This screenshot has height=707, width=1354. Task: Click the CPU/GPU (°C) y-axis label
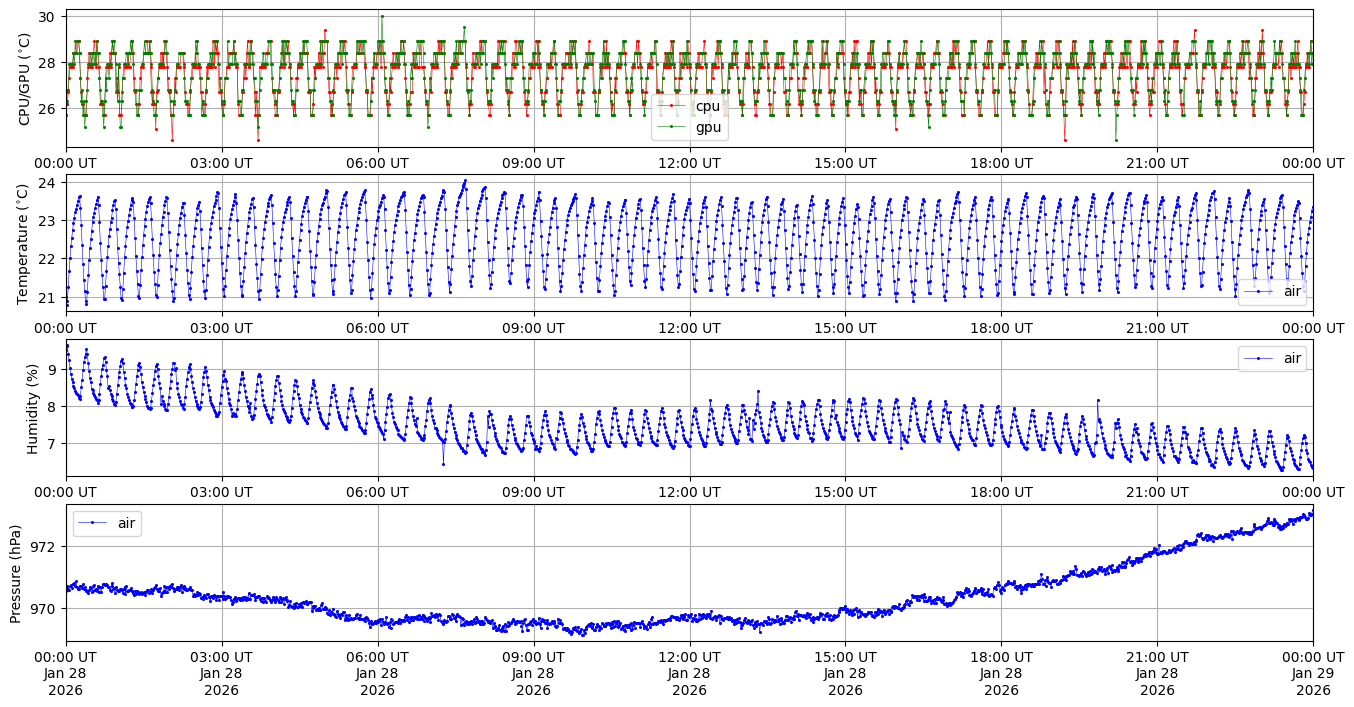pos(25,78)
